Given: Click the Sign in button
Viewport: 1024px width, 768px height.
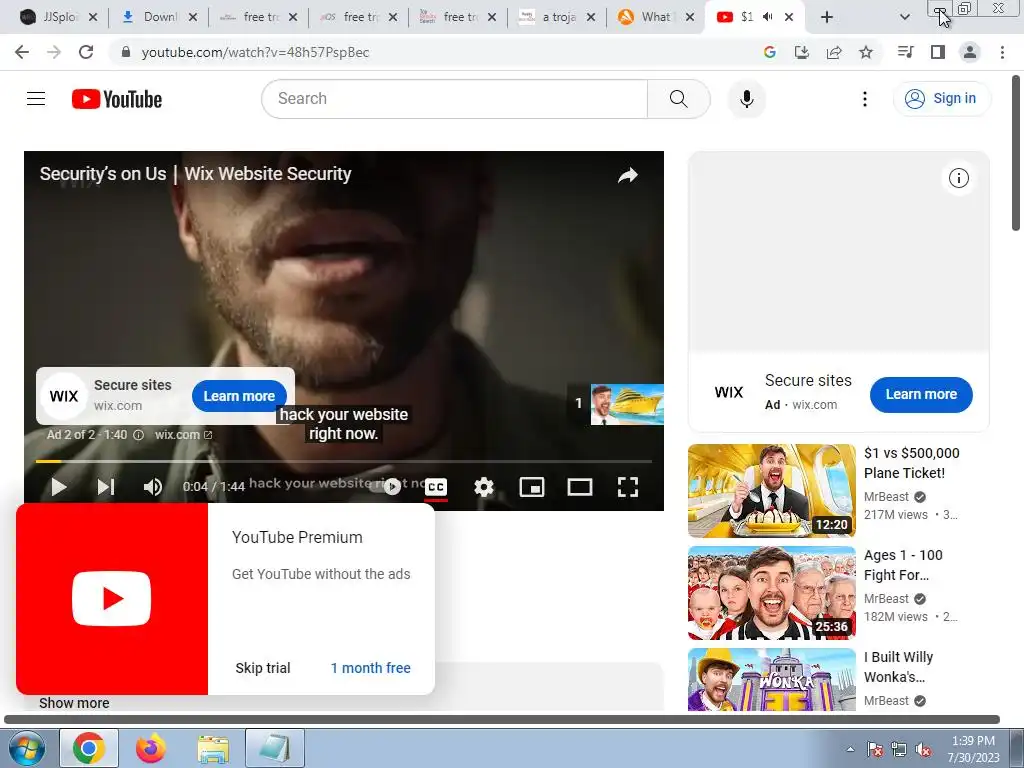Looking at the screenshot, I should pos(941,99).
